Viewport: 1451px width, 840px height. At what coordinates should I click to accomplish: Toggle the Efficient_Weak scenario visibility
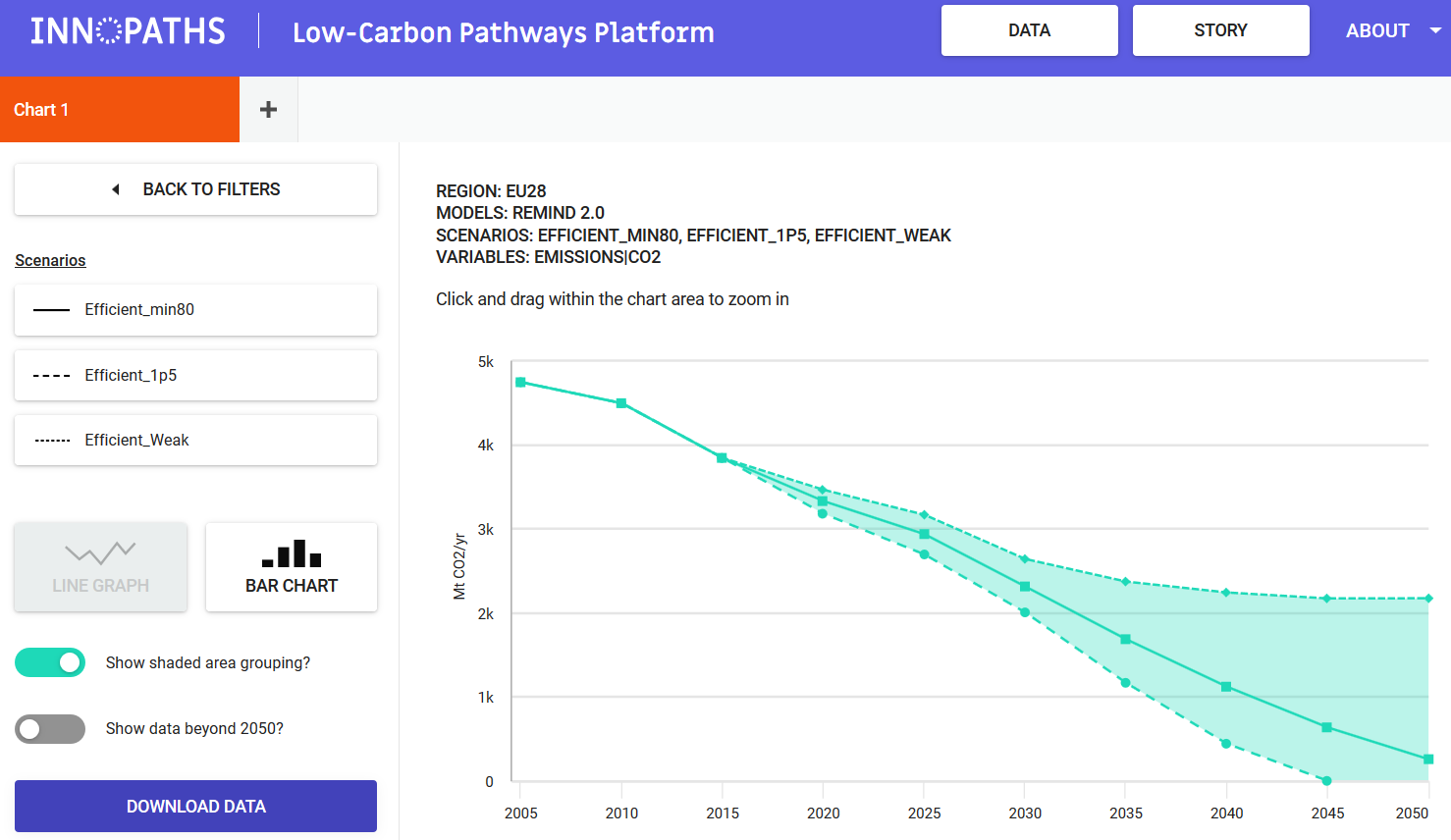pyautogui.click(x=195, y=441)
